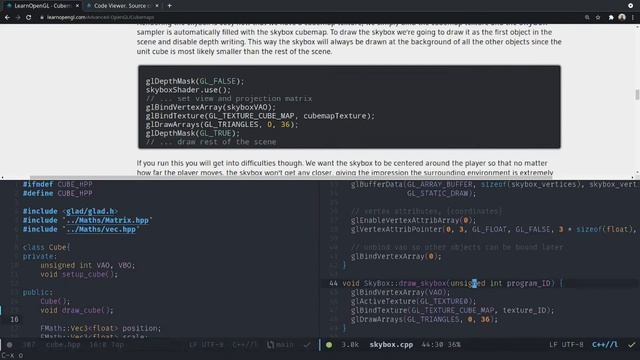Viewport: 640px width, 360px height.
Task: Click '44:30 36%' position in skybox modeline
Action: [x=441, y=344]
